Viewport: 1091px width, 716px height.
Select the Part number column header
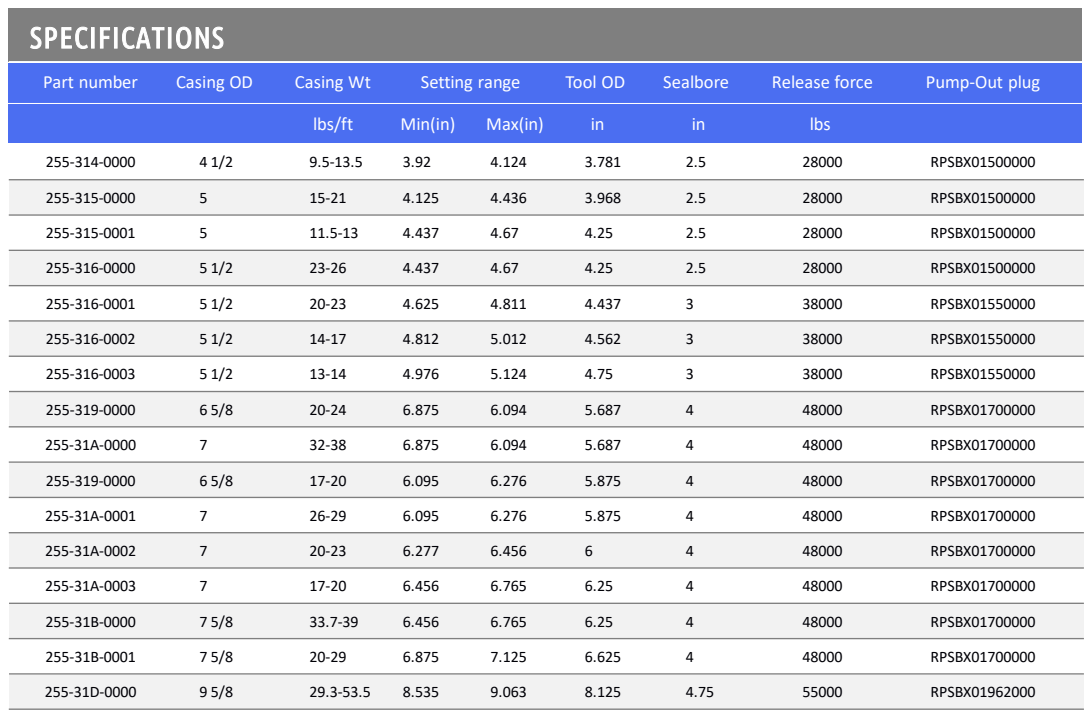pos(90,82)
